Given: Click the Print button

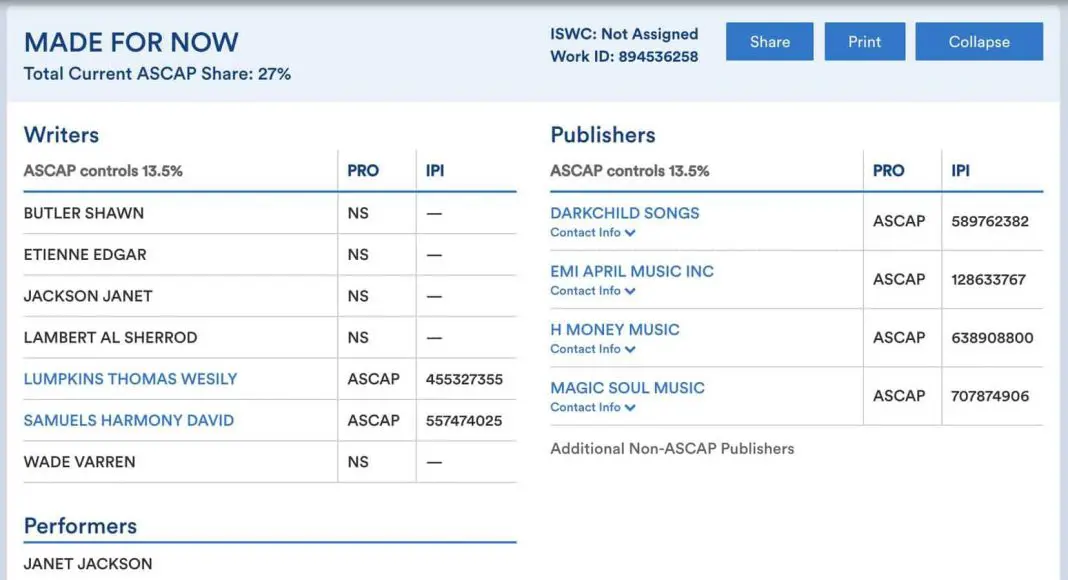Looking at the screenshot, I should (864, 42).
